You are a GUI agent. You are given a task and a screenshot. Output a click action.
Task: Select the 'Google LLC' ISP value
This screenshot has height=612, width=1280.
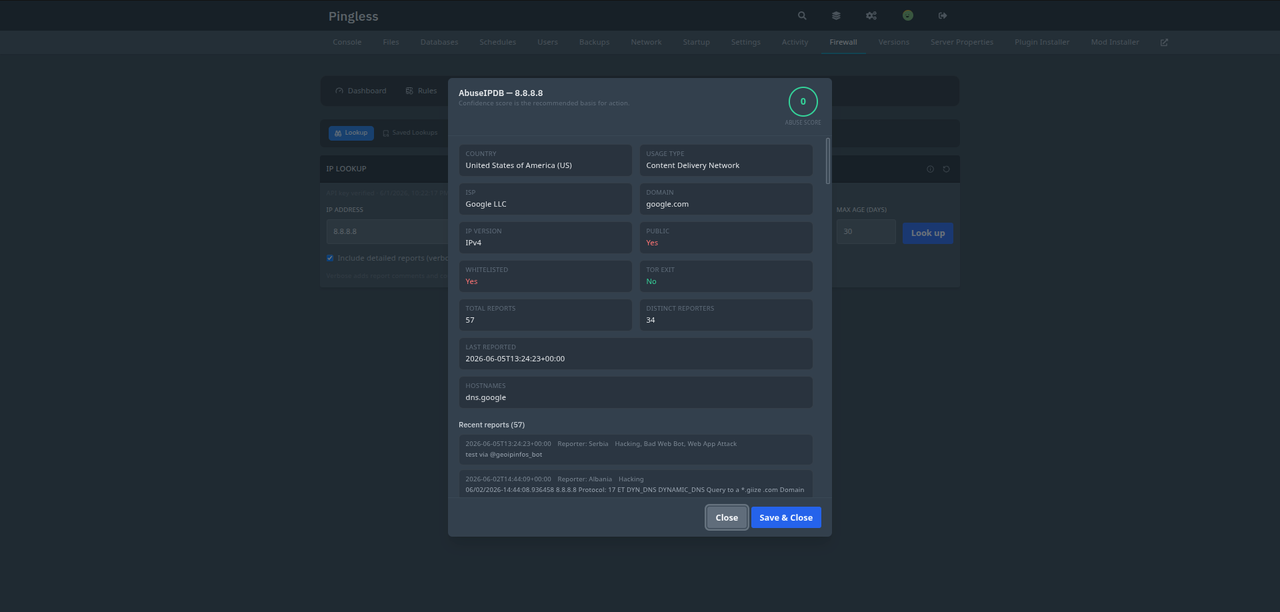coord(486,204)
